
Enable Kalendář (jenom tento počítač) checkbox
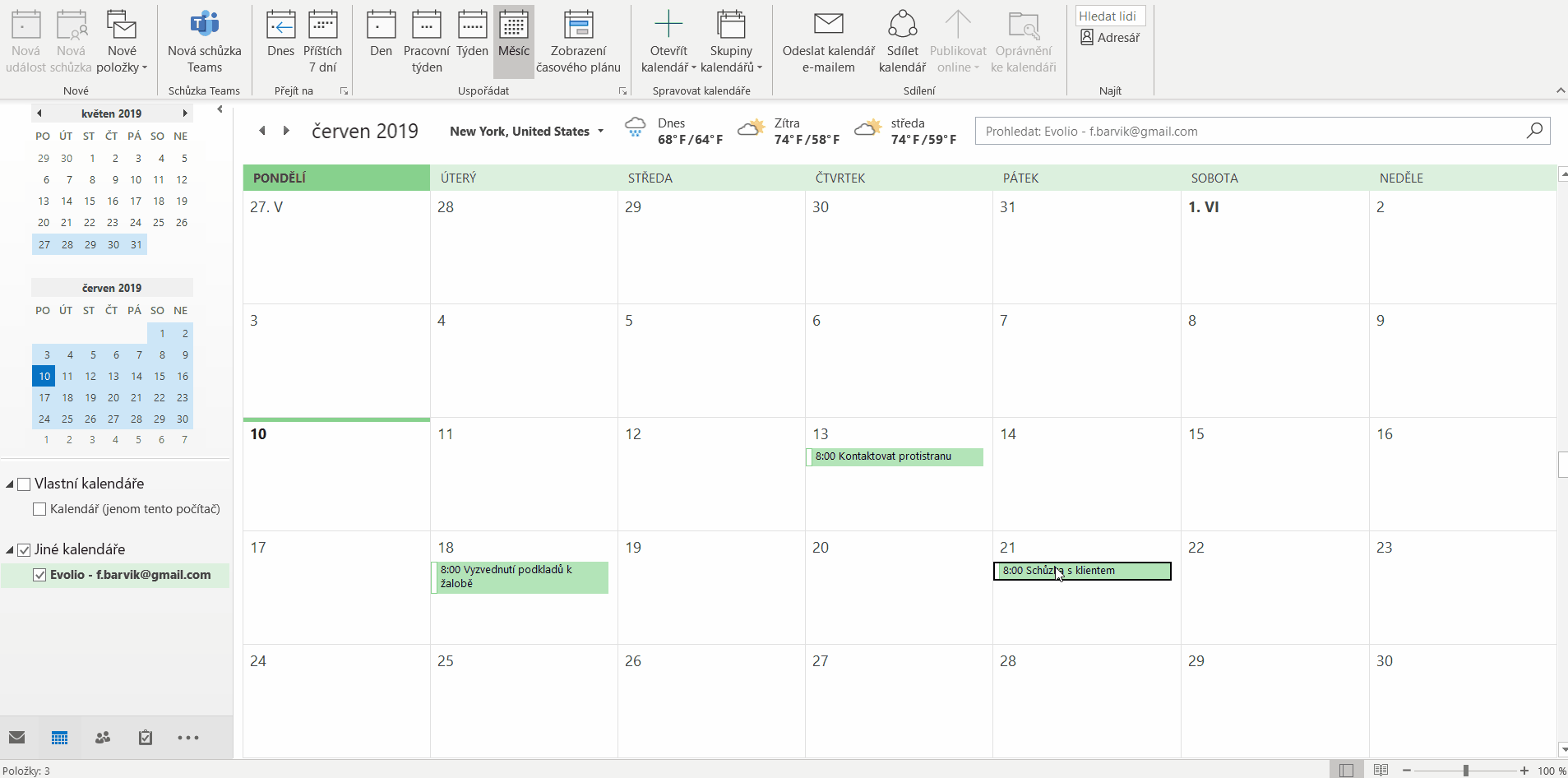tap(39, 509)
